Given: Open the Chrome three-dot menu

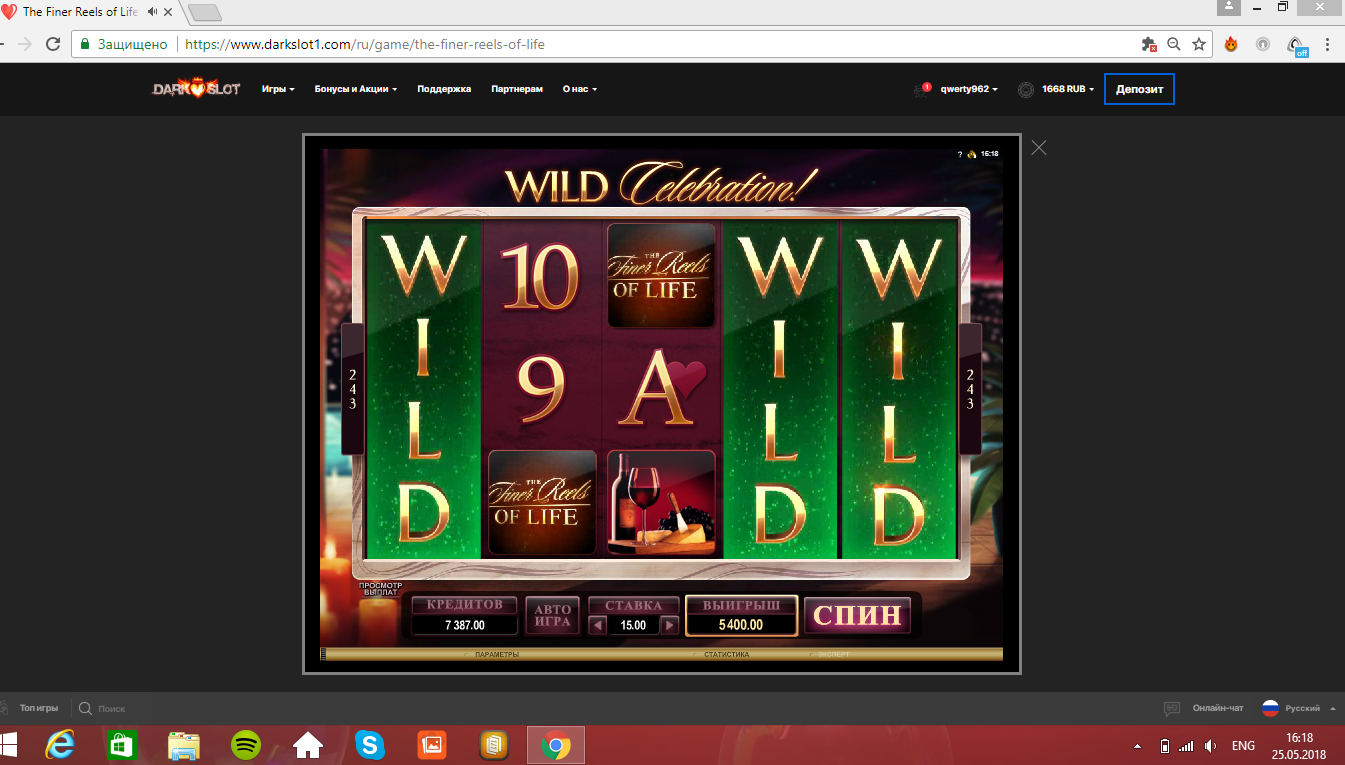Looking at the screenshot, I should 1328,44.
